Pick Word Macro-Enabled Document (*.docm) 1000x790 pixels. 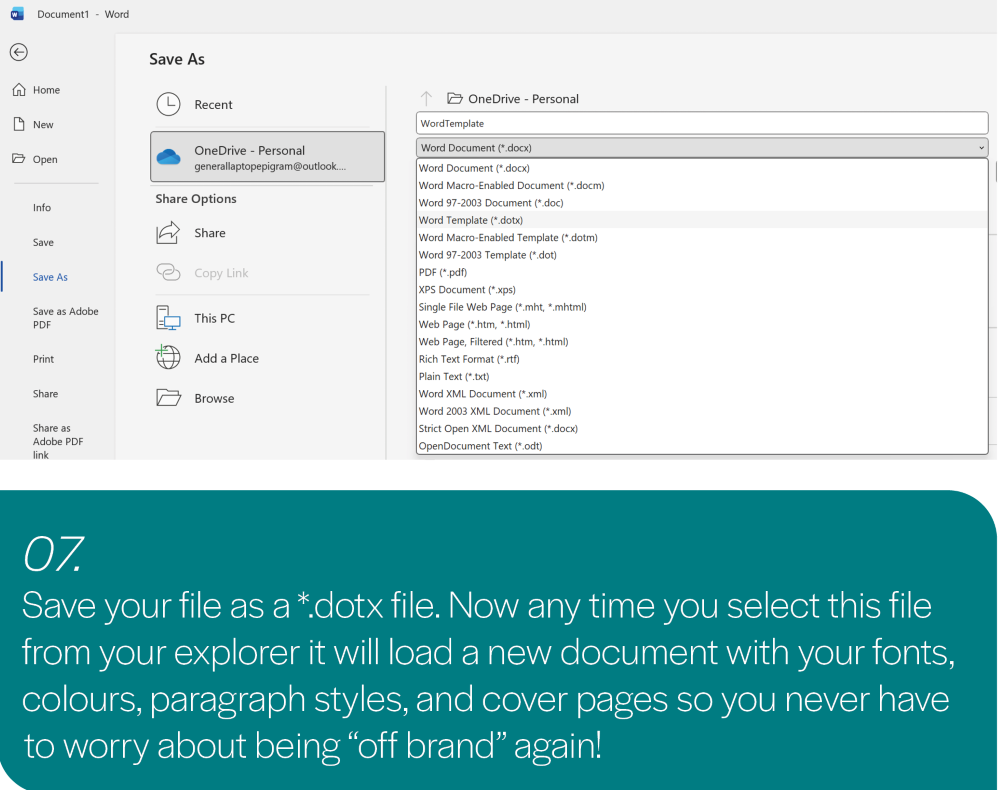[x=702, y=185]
